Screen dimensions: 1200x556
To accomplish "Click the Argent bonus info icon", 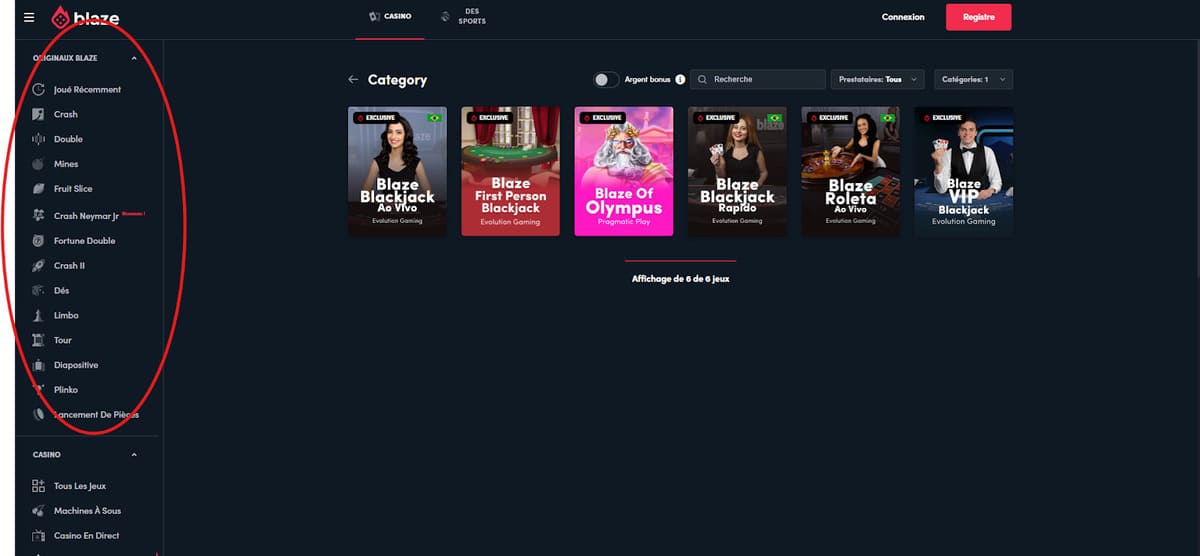I will pos(680,79).
